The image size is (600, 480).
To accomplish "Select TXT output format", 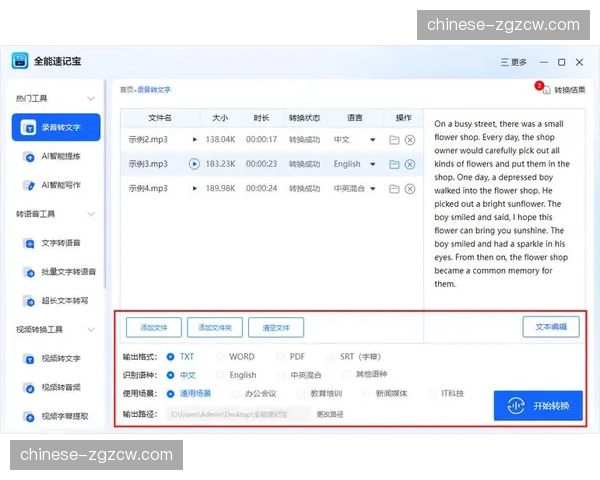I will pyautogui.click(x=171, y=357).
